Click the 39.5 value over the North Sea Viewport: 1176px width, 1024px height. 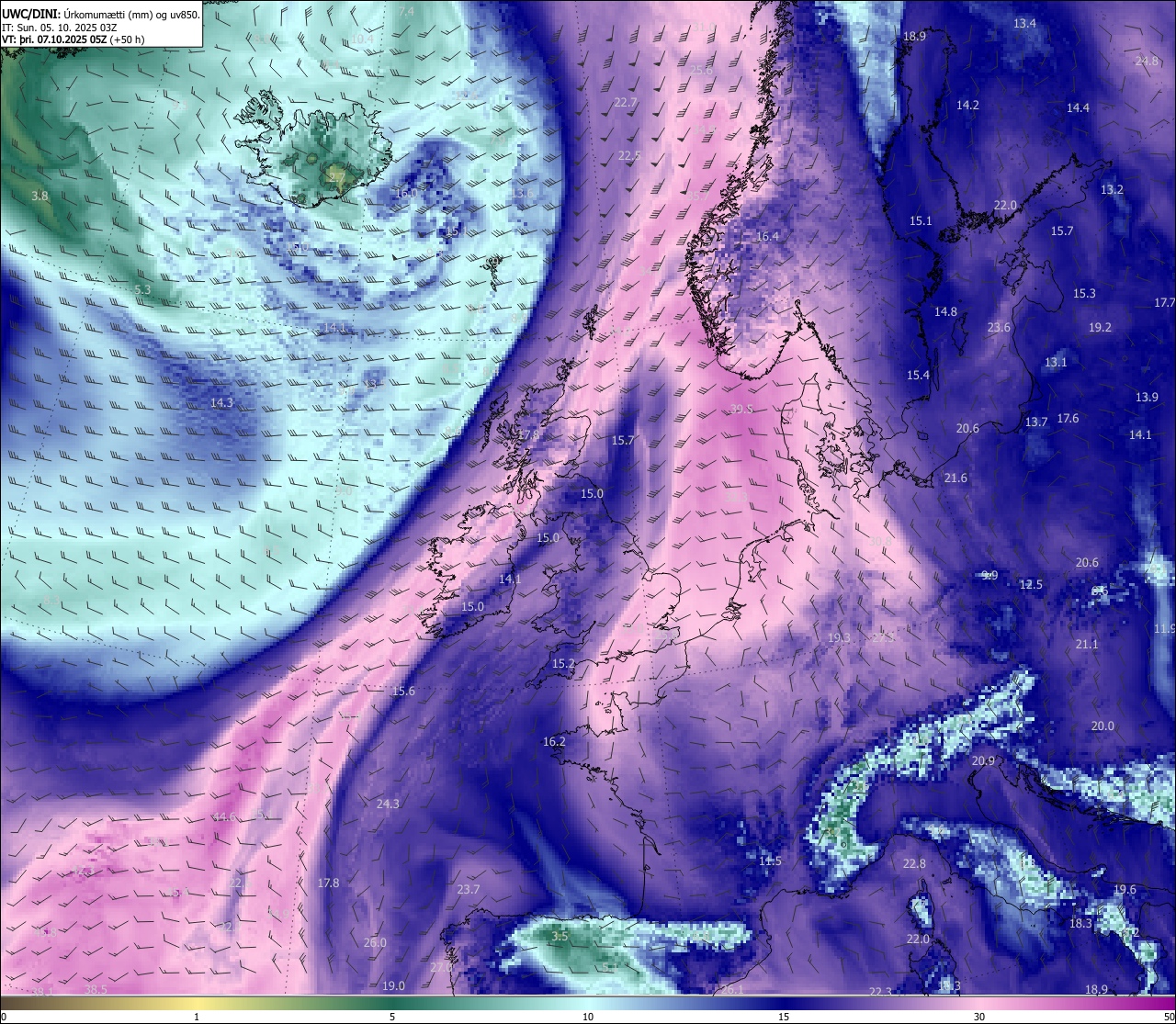point(741,410)
